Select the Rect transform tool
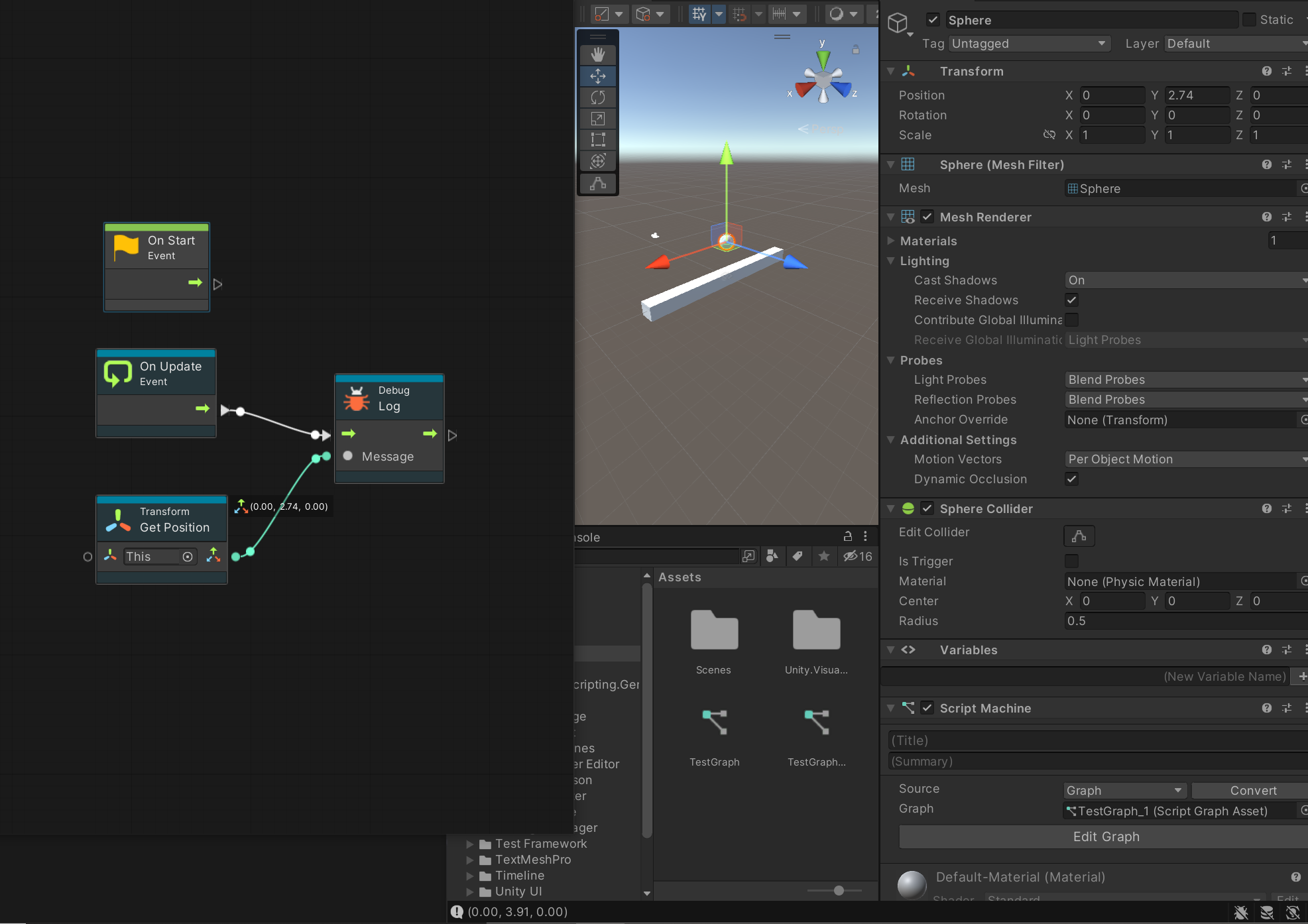The image size is (1308, 924). 597,140
